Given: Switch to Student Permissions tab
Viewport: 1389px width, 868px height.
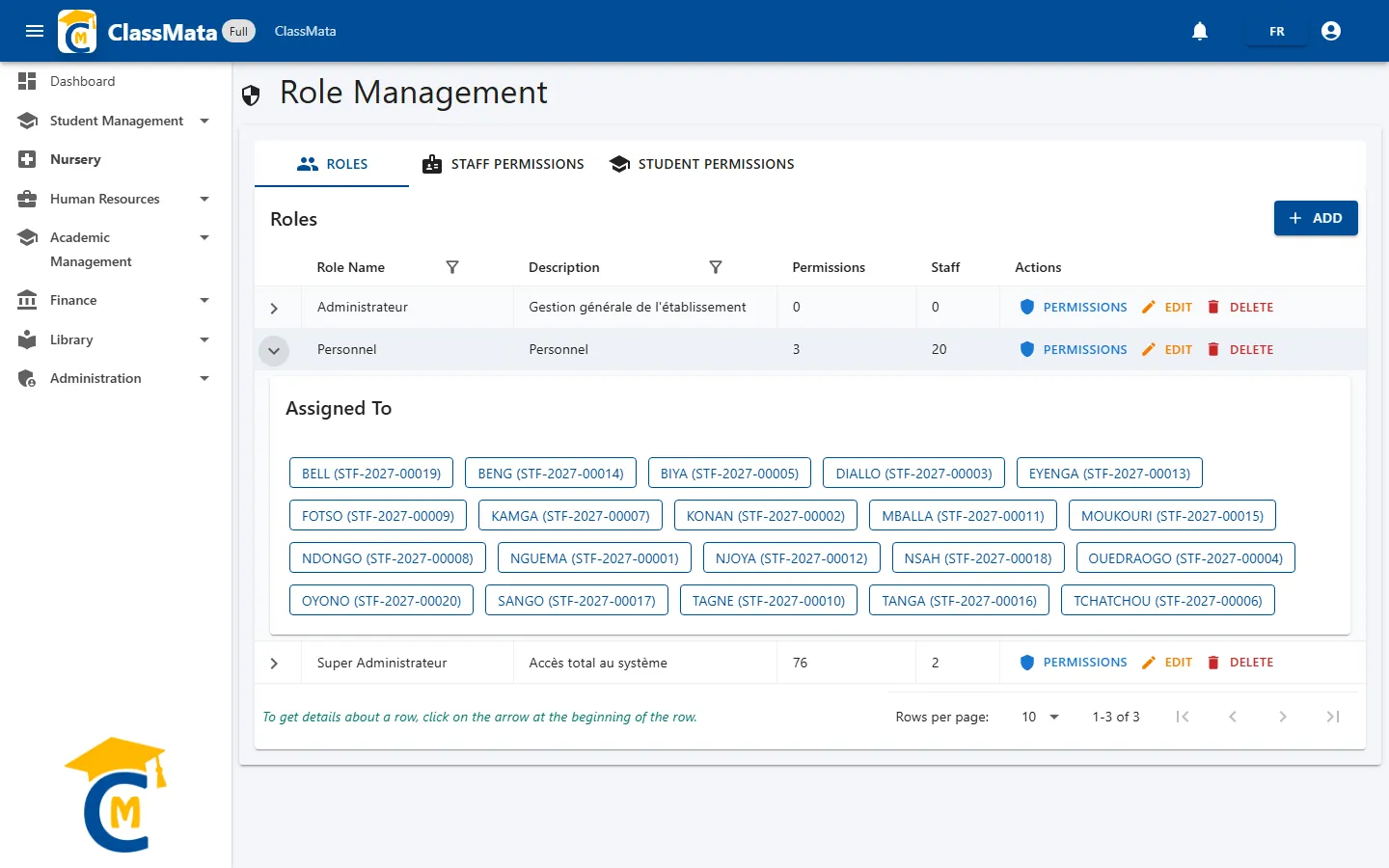Looking at the screenshot, I should (x=702, y=164).
